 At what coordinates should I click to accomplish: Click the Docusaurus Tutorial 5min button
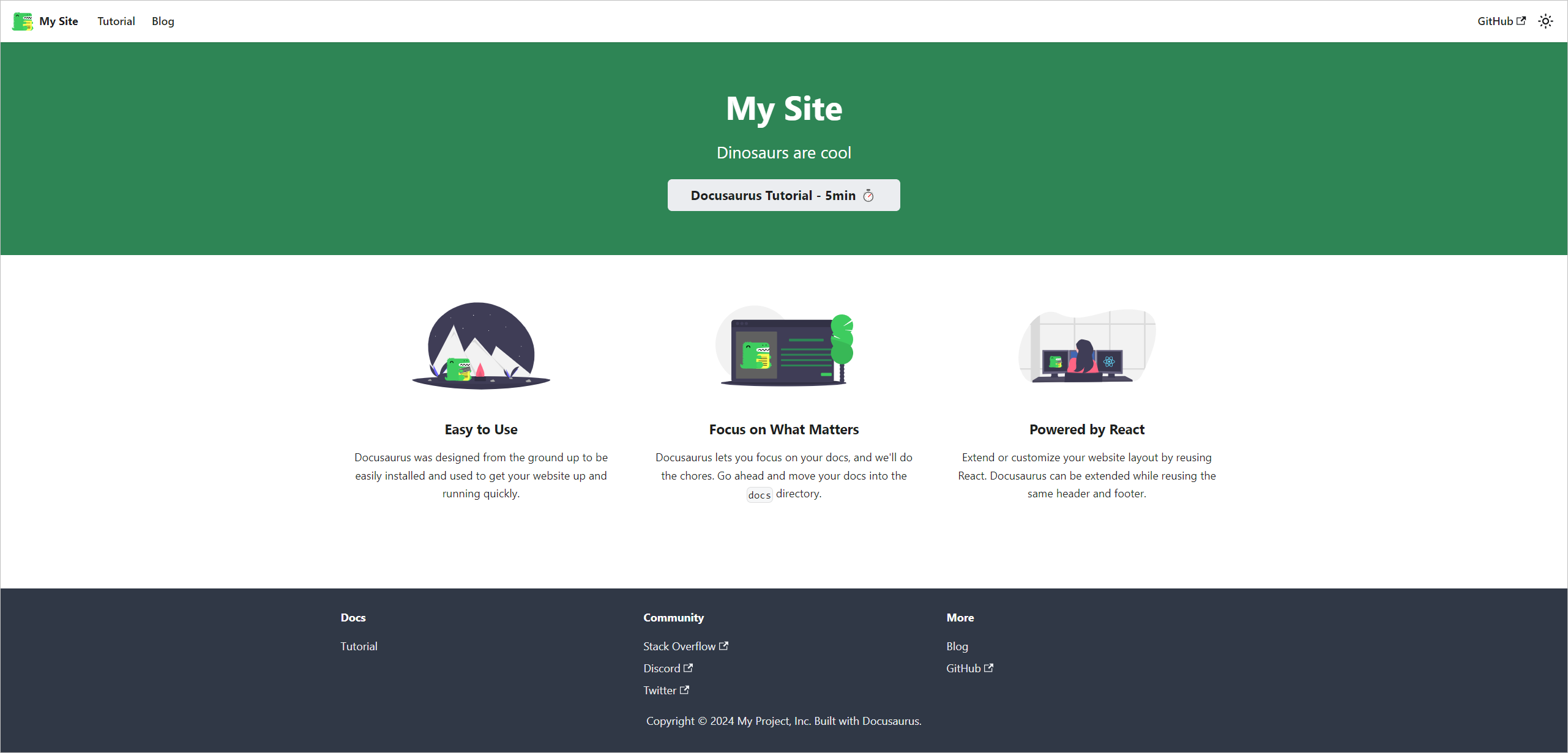coord(784,195)
